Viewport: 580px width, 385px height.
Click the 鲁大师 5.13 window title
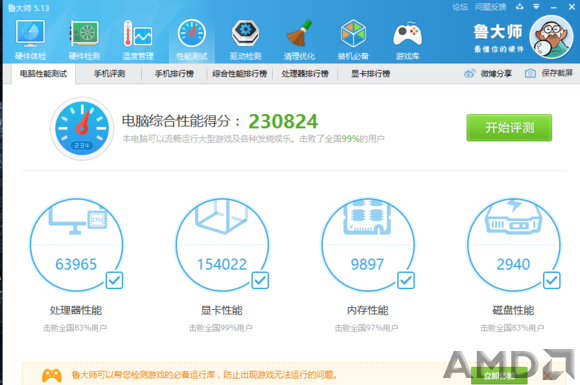28,8
